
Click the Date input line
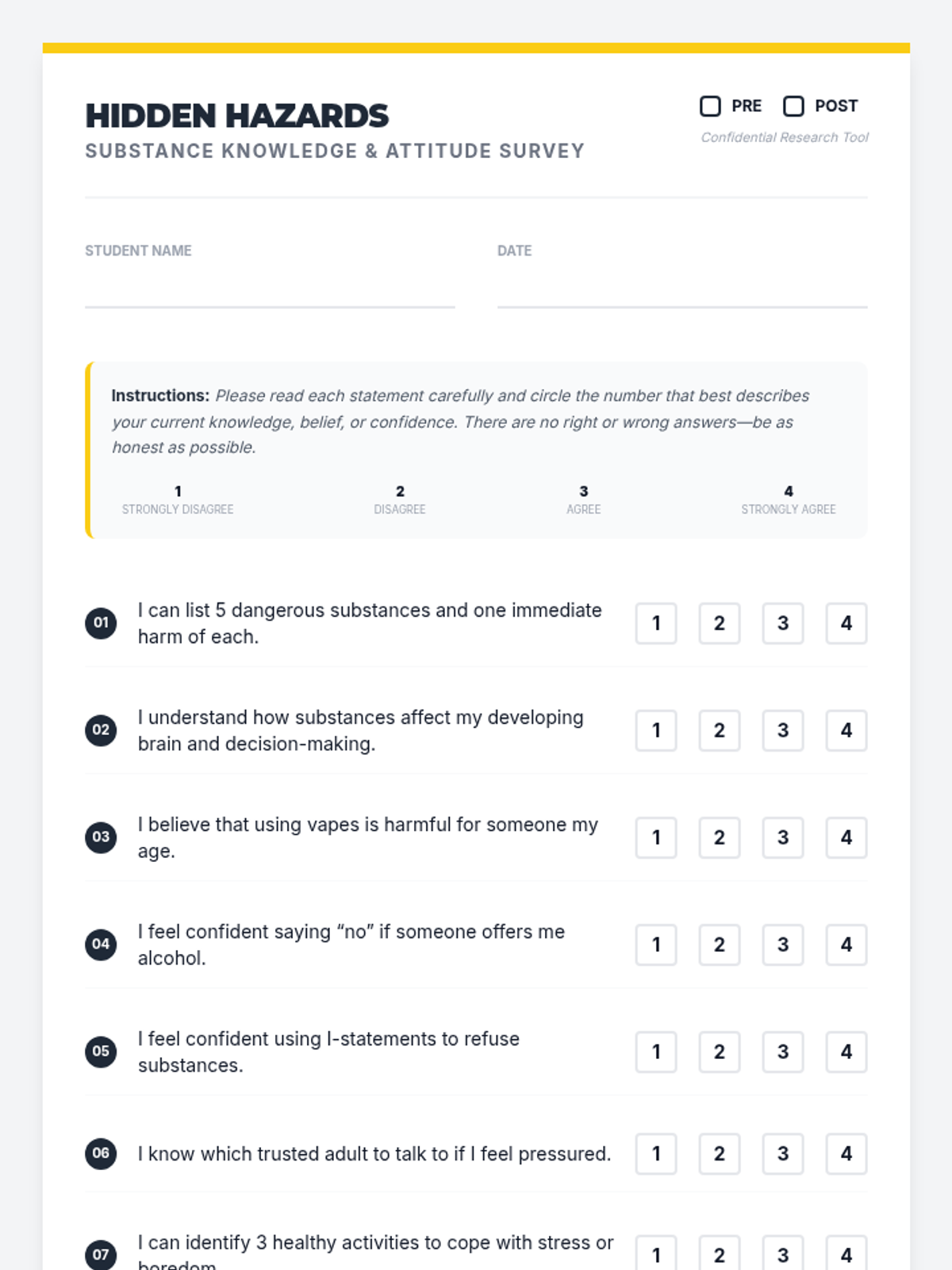click(682, 291)
